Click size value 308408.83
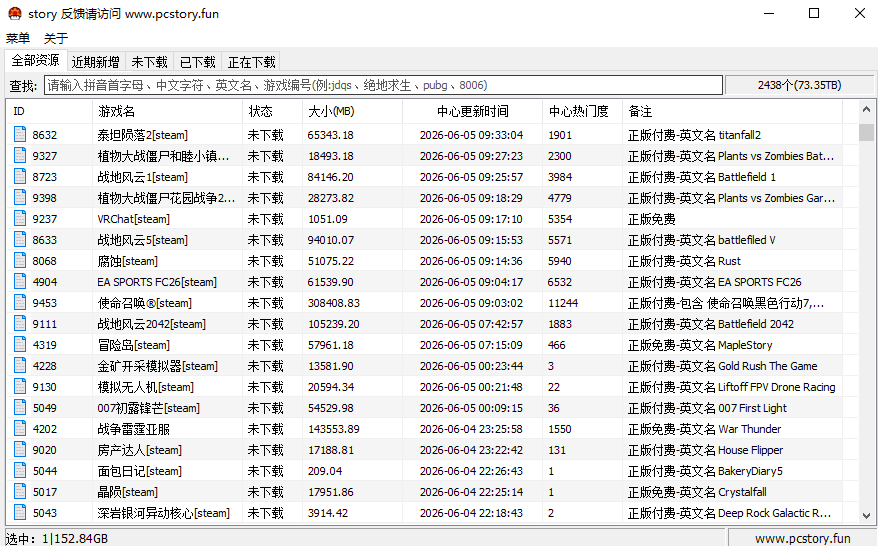 (x=334, y=303)
